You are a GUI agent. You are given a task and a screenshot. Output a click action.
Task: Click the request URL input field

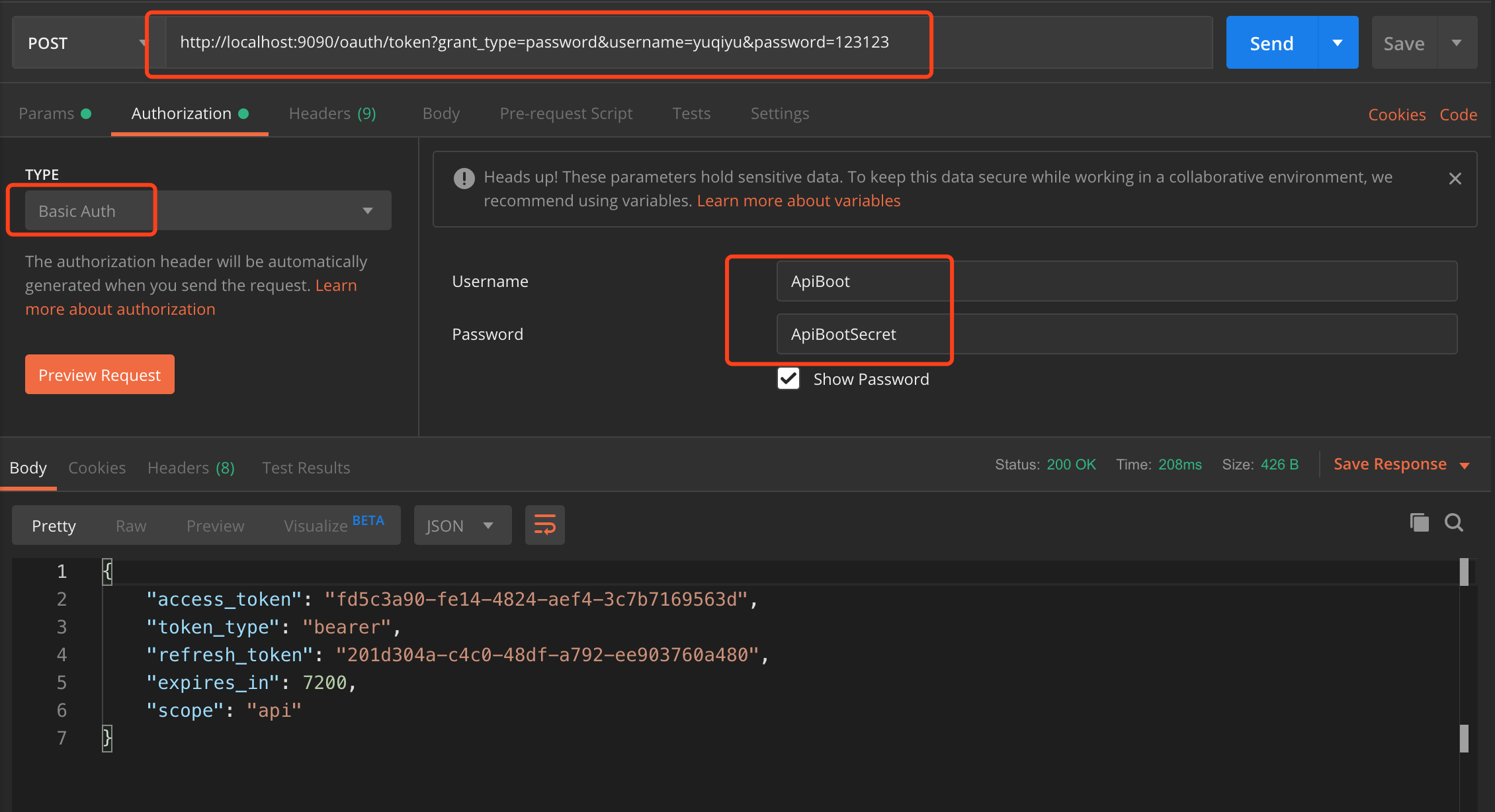(688, 43)
